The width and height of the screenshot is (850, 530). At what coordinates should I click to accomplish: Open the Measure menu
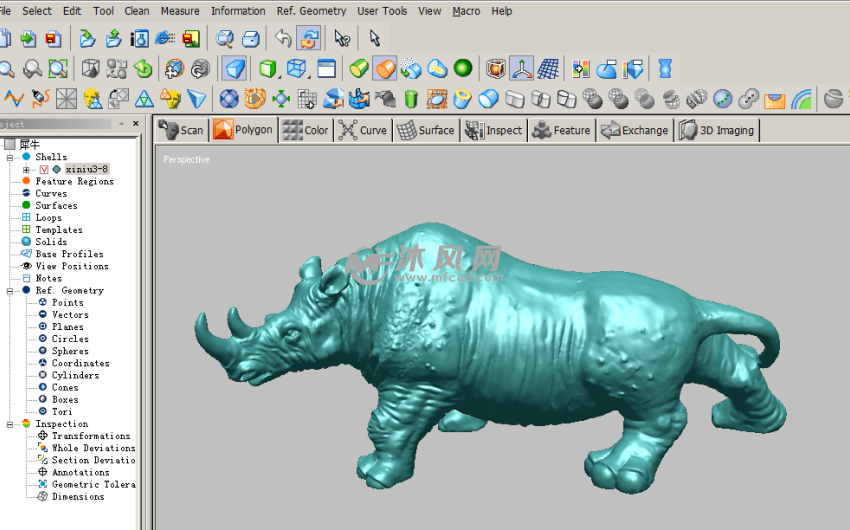pyautogui.click(x=180, y=11)
